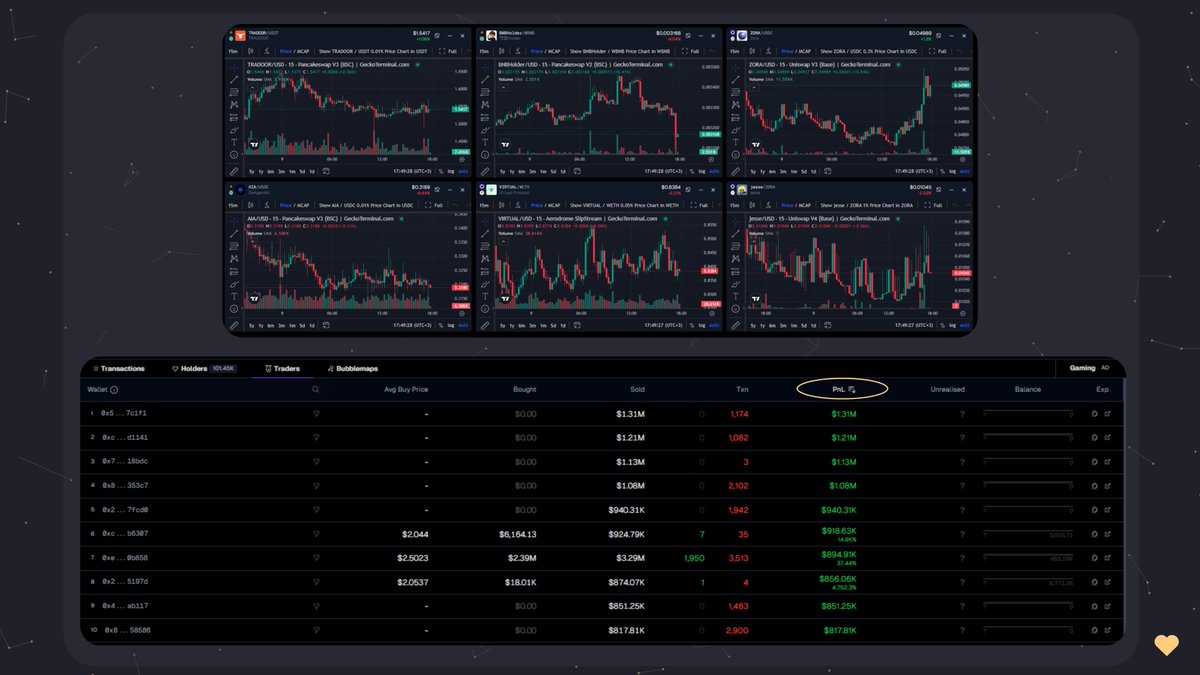Click the heart icon in bottom corner

[1166, 645]
